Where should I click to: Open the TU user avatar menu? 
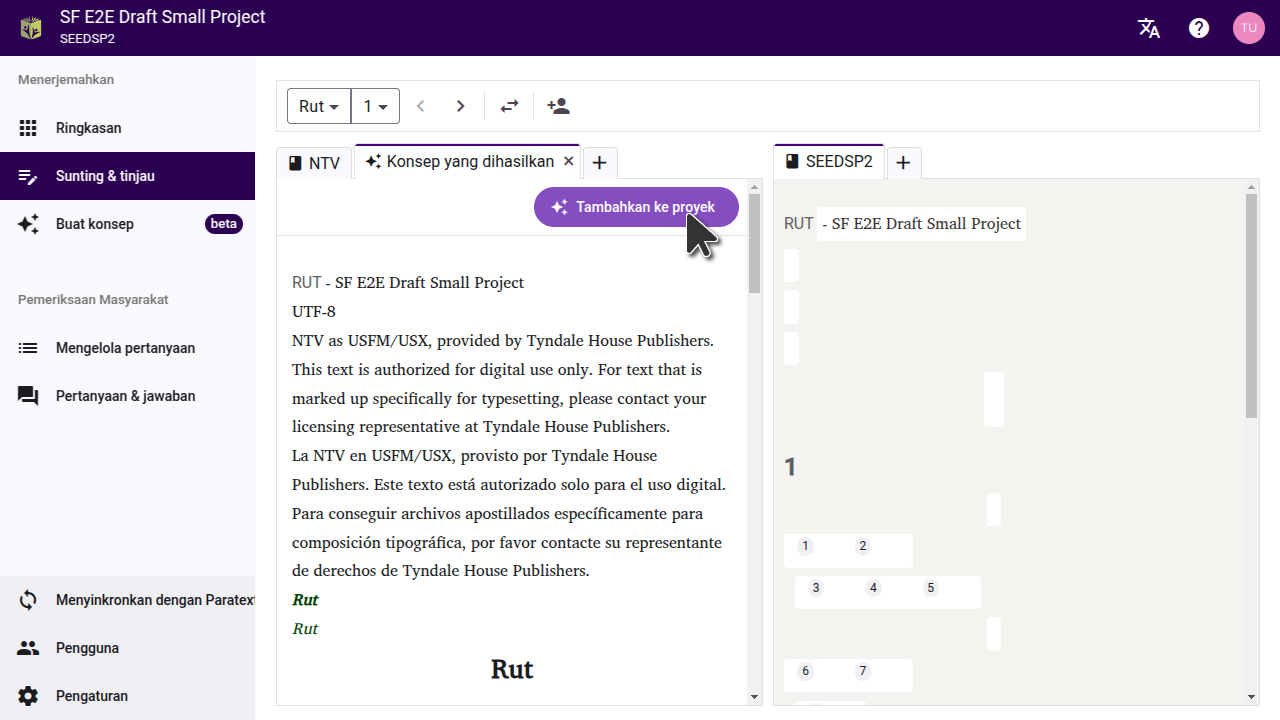click(x=1248, y=28)
